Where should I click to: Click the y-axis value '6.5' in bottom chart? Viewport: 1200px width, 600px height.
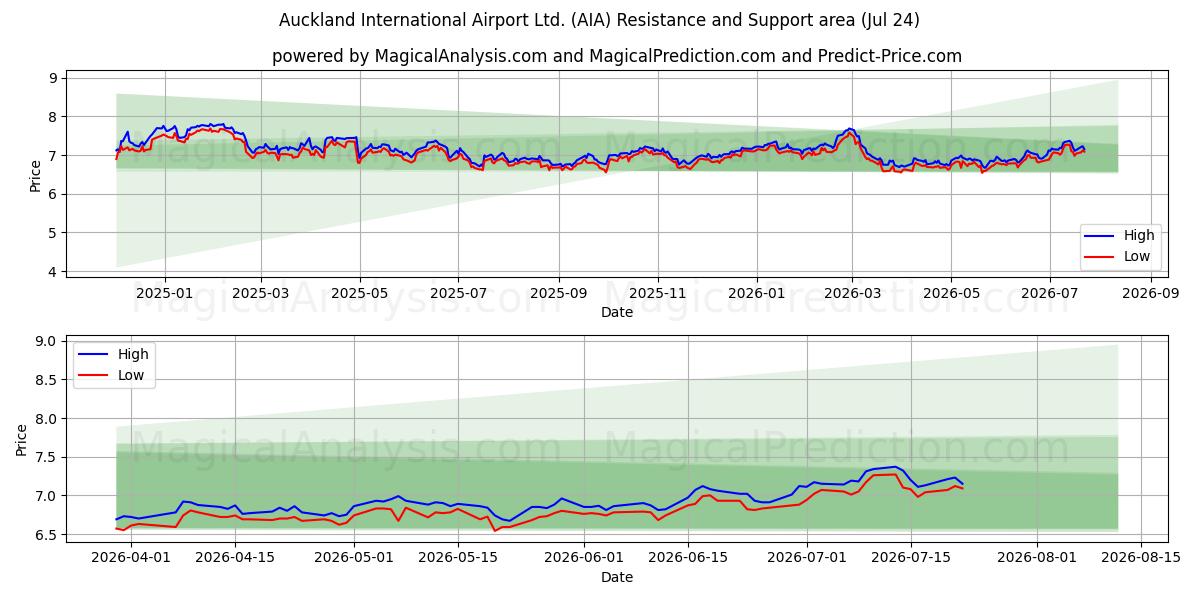[48, 535]
